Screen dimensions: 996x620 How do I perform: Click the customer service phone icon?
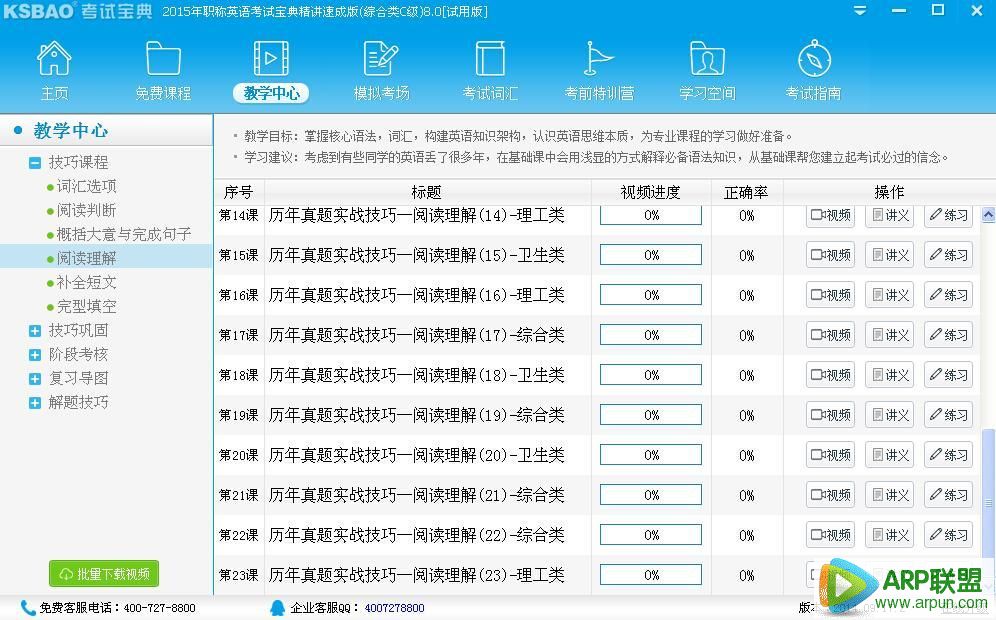28,608
